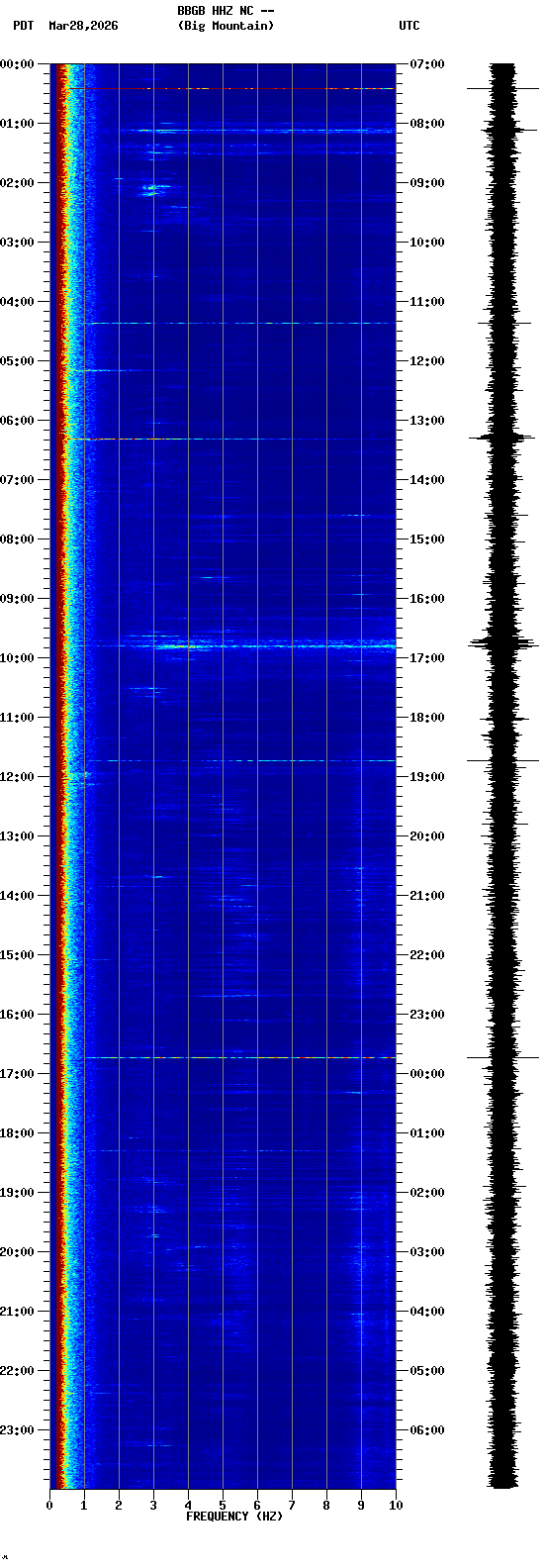
Task: Pick the '21:00' UTC axis time label
Action: click(426, 896)
